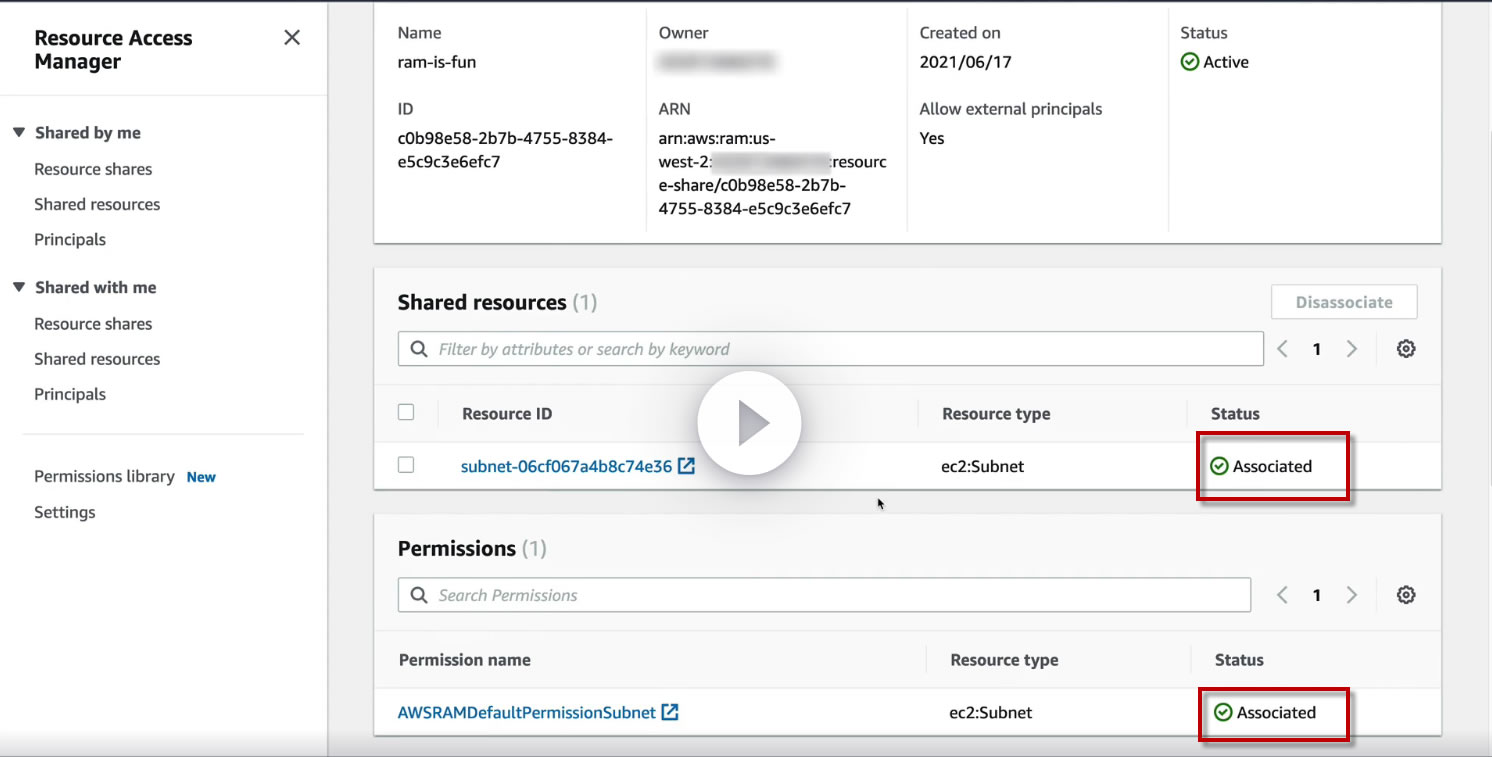Tick checkbox for subnet-06cf067a4b8c74e36 row

click(406, 465)
